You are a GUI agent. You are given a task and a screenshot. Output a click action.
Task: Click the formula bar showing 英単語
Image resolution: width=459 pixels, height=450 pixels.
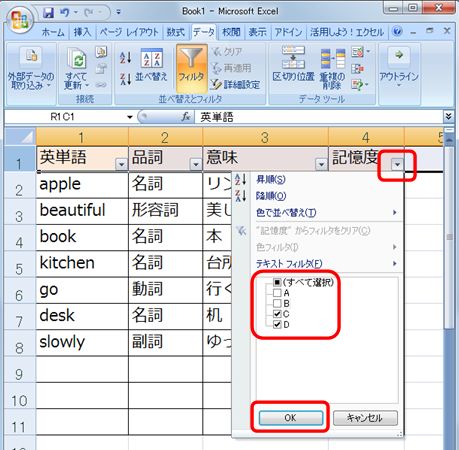pyautogui.click(x=319, y=117)
